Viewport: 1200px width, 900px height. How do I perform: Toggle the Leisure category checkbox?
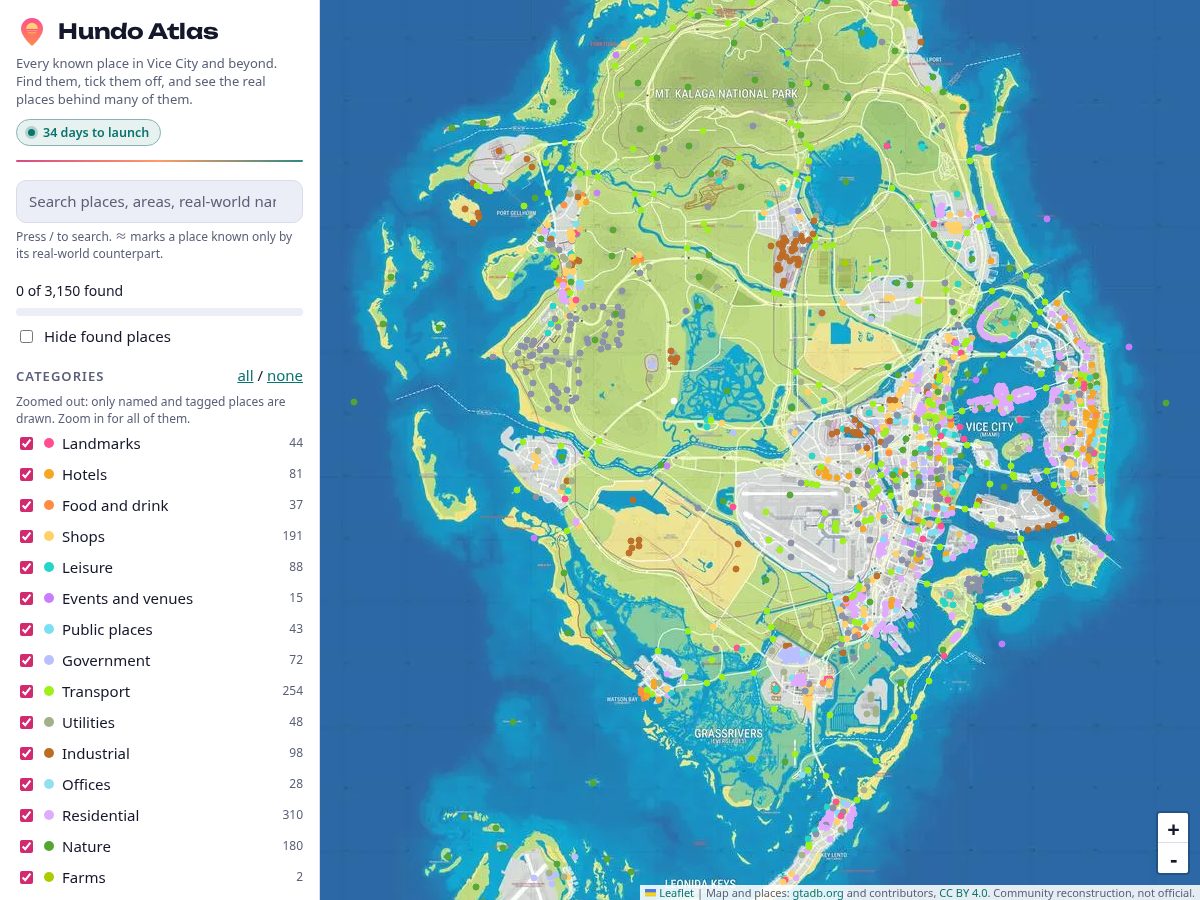pos(27,568)
